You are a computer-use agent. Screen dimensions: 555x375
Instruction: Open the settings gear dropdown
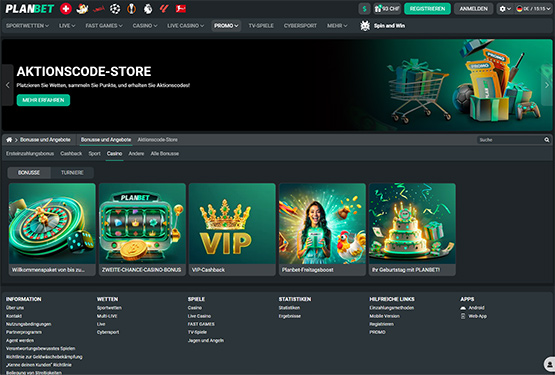pyautogui.click(x=505, y=8)
